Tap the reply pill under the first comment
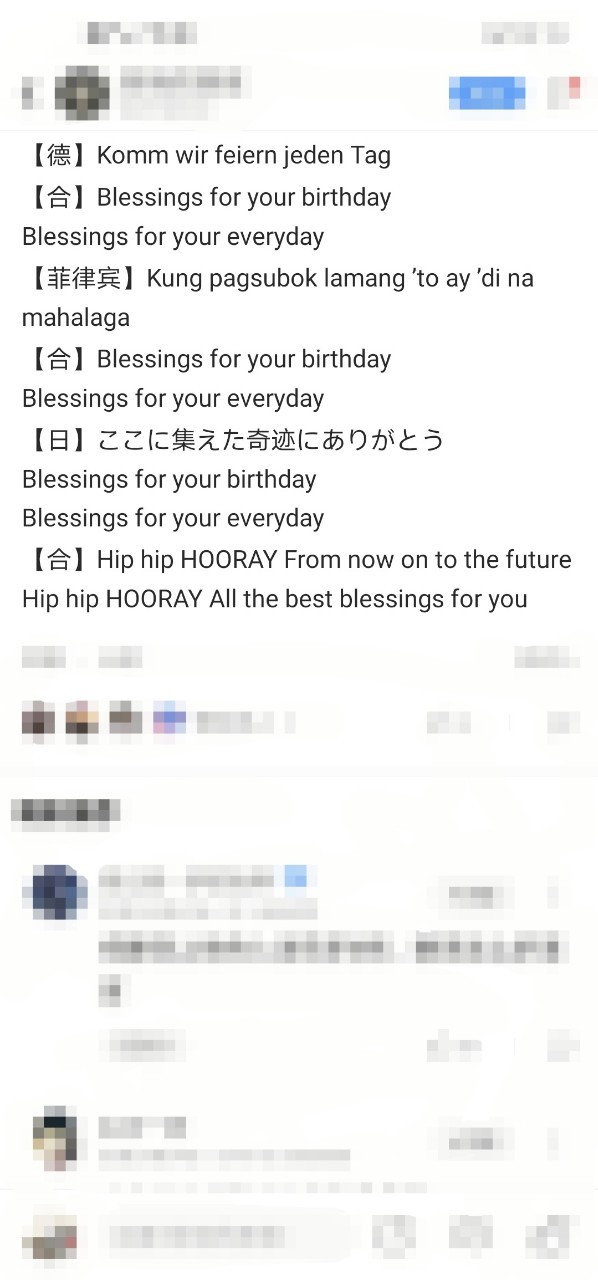This screenshot has width=598, height=1280. 142,1047
